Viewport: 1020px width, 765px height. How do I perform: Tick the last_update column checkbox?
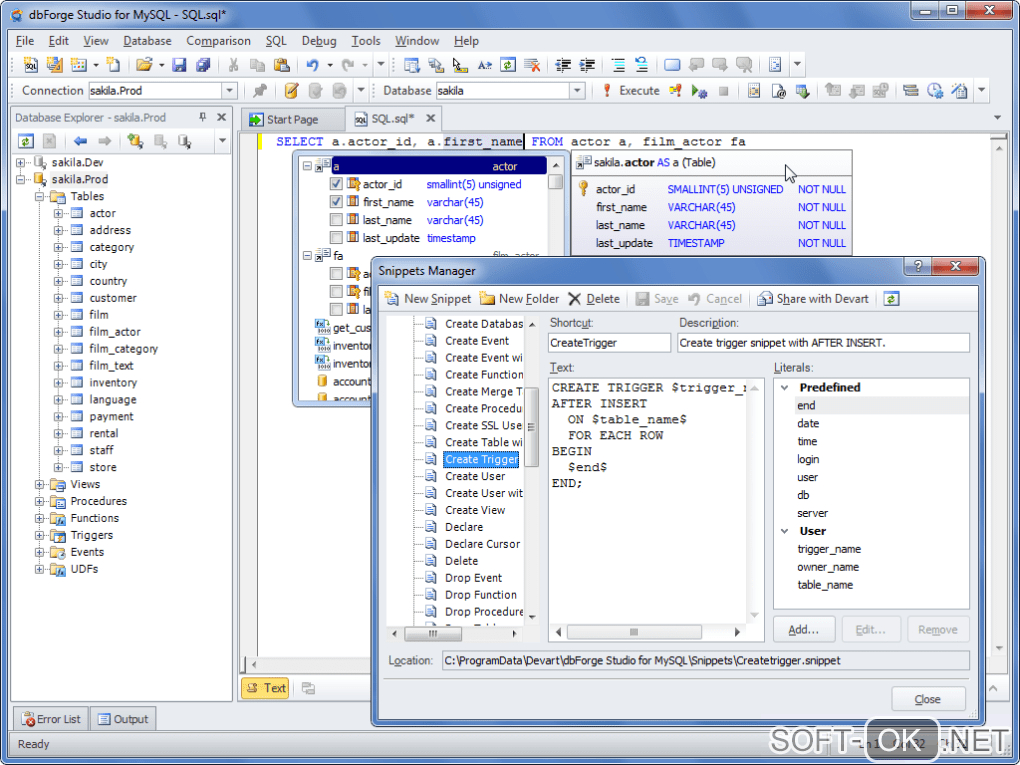(x=337, y=238)
